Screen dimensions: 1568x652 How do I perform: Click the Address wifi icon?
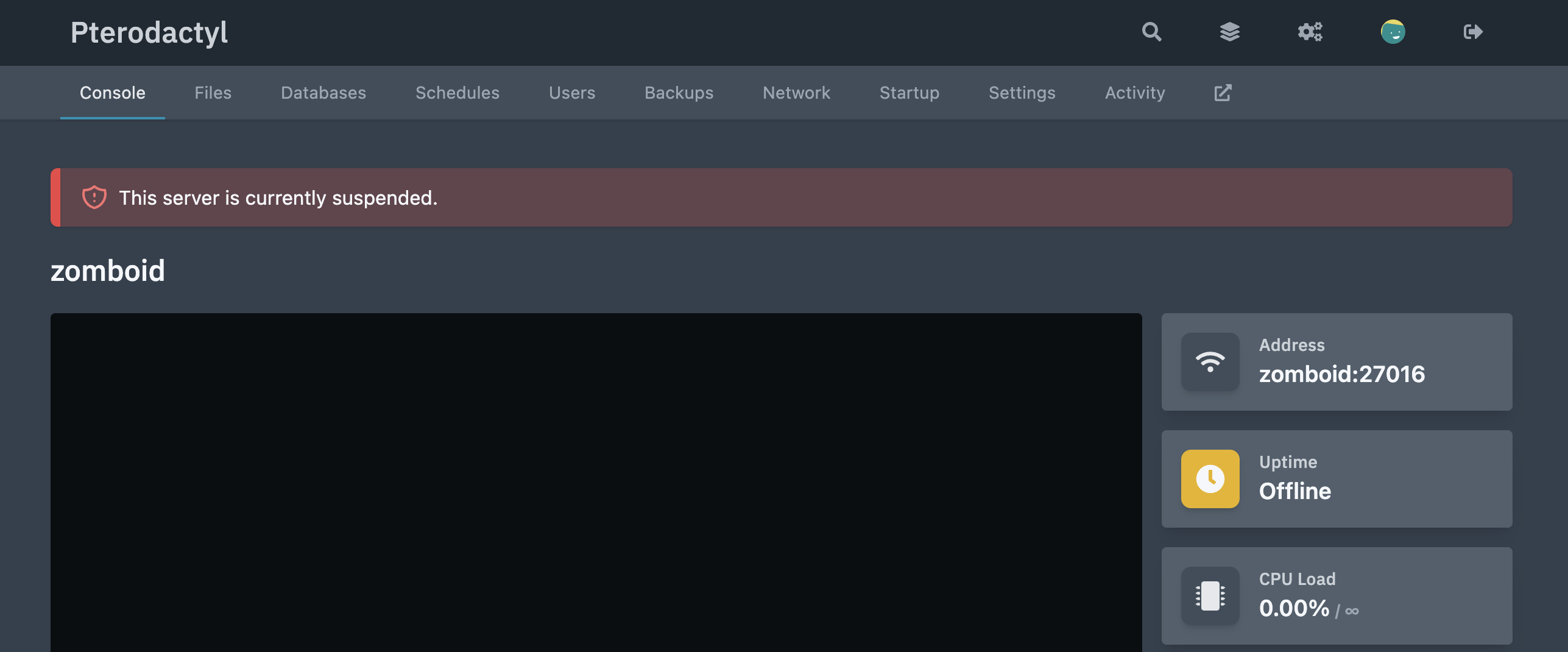tap(1210, 362)
